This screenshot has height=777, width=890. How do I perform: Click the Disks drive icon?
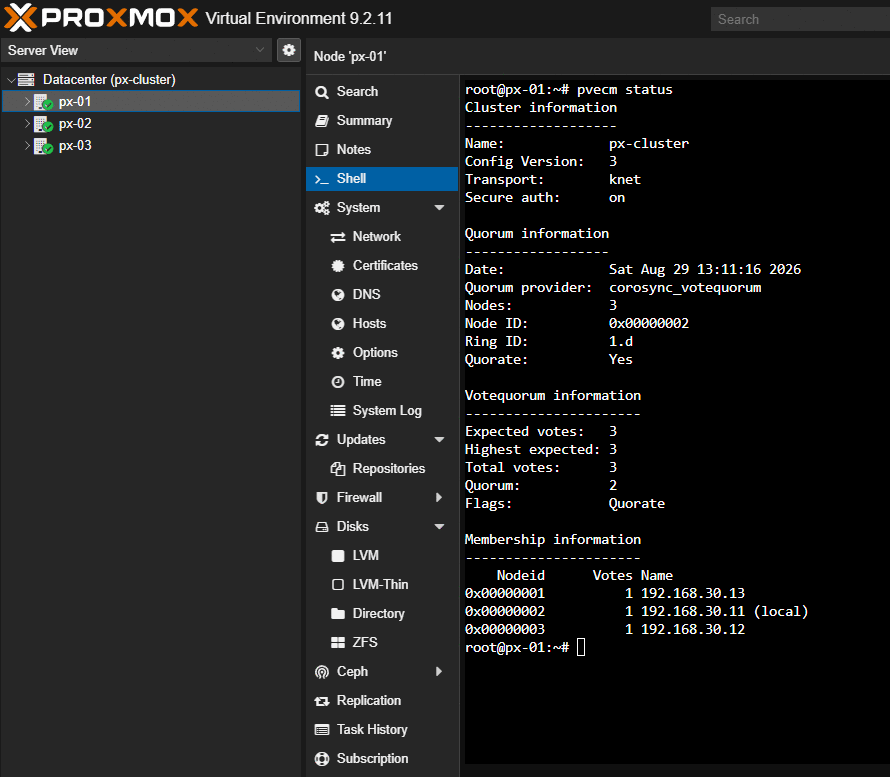pyautogui.click(x=322, y=527)
